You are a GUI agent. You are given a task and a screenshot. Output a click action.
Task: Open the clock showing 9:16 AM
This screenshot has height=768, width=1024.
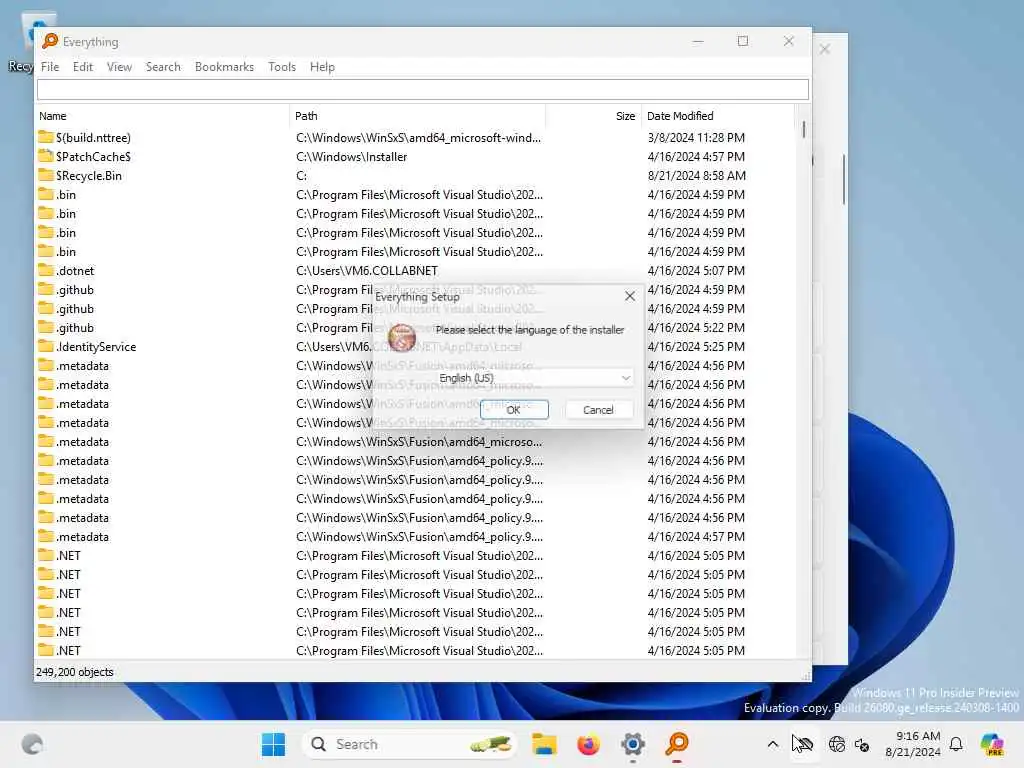click(x=913, y=744)
